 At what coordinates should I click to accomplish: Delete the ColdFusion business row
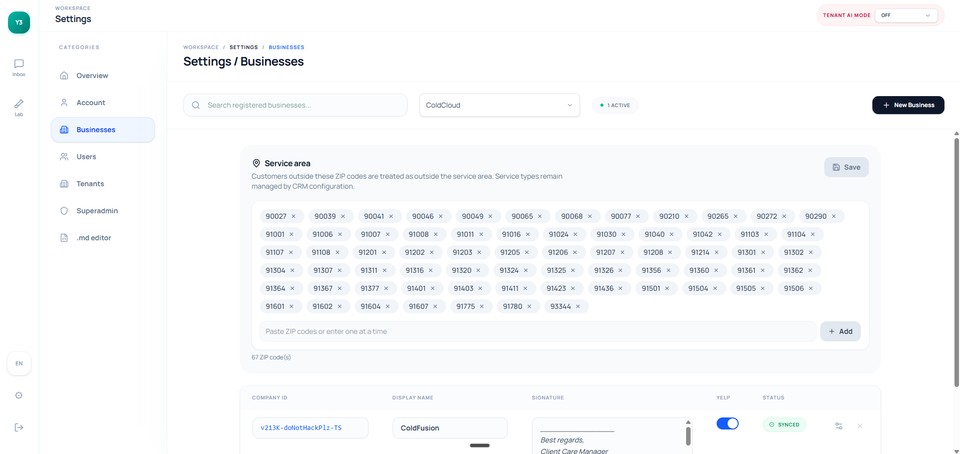[x=860, y=426]
